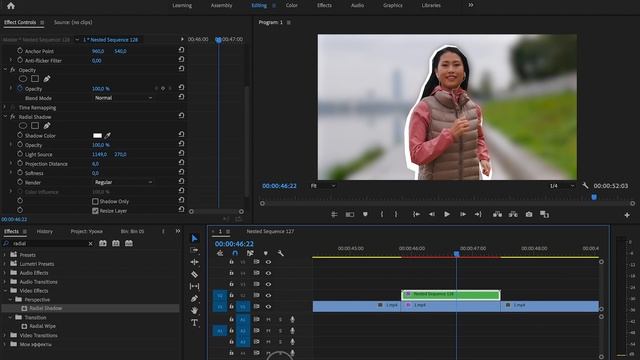
Task: Select the Ripple Edit tool
Action: pyautogui.click(x=195, y=262)
